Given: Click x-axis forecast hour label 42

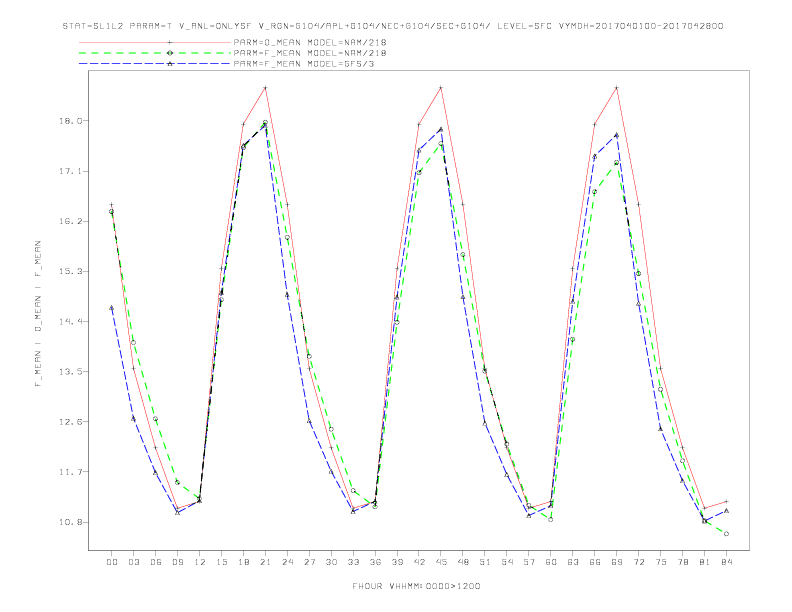Looking at the screenshot, I should [419, 562].
